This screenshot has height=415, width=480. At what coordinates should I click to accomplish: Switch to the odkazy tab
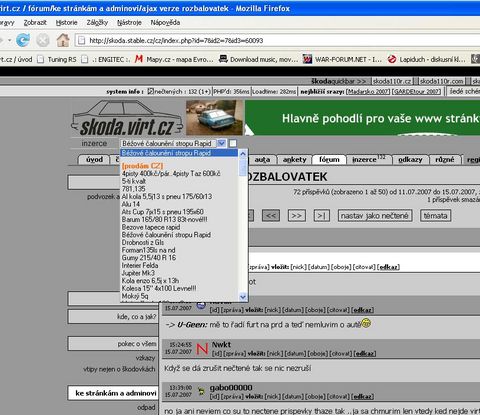[410, 160]
